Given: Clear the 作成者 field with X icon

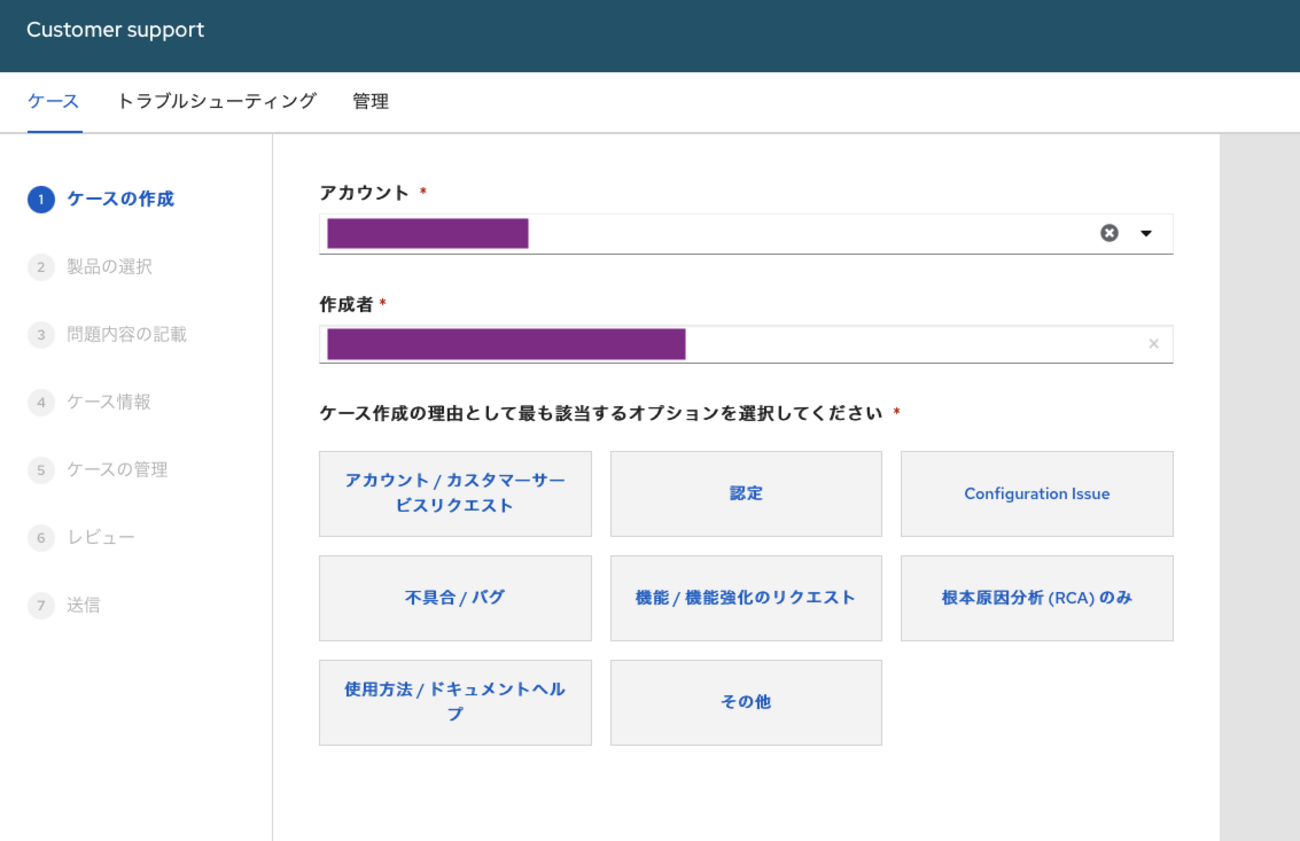Looking at the screenshot, I should click(x=1153, y=344).
